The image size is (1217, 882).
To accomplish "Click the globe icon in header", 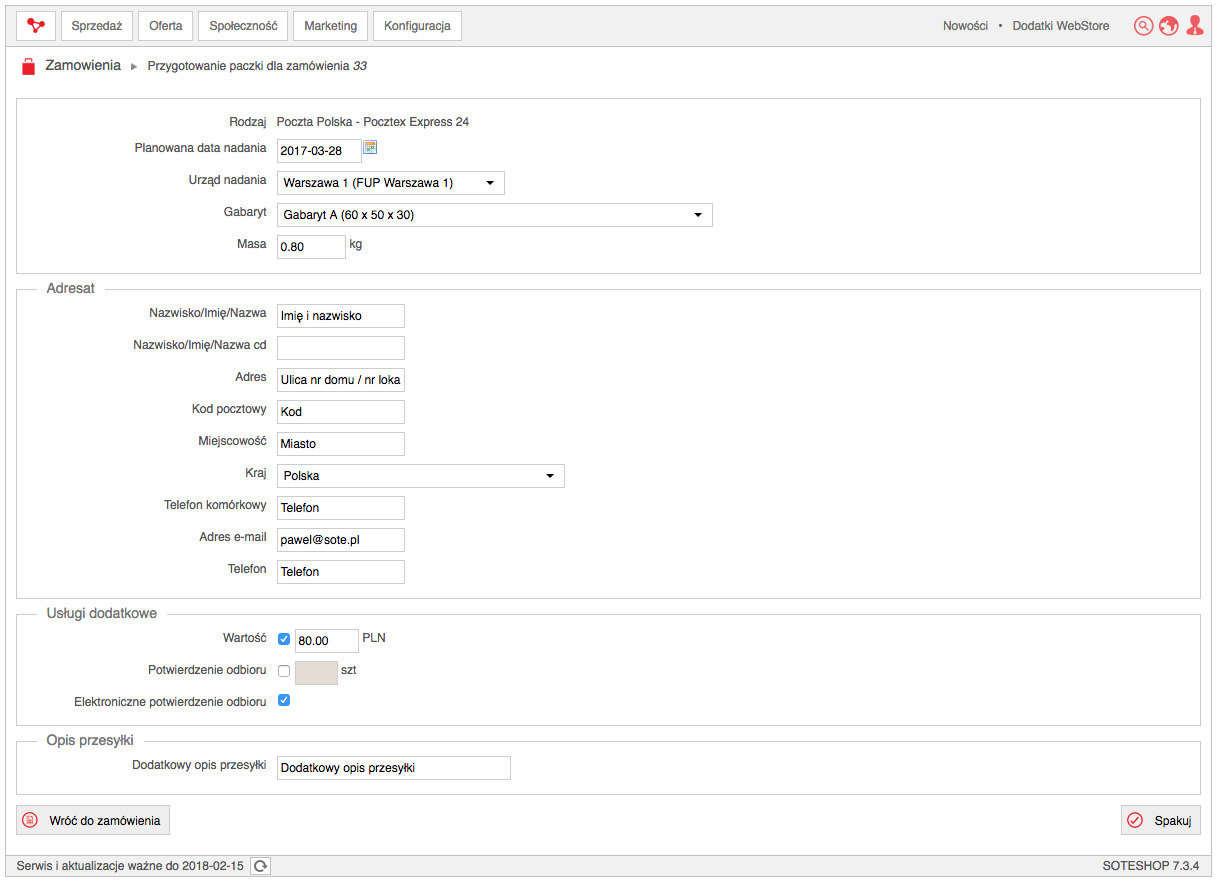I will pyautogui.click(x=1169, y=26).
